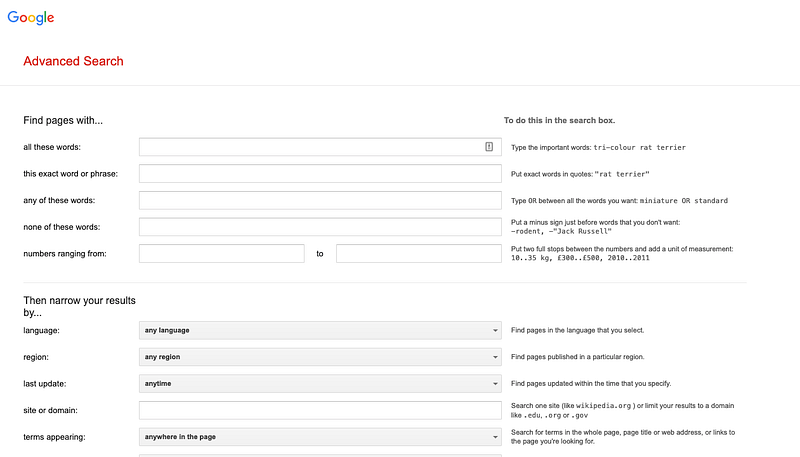Click the 'region:' label

click(36, 357)
